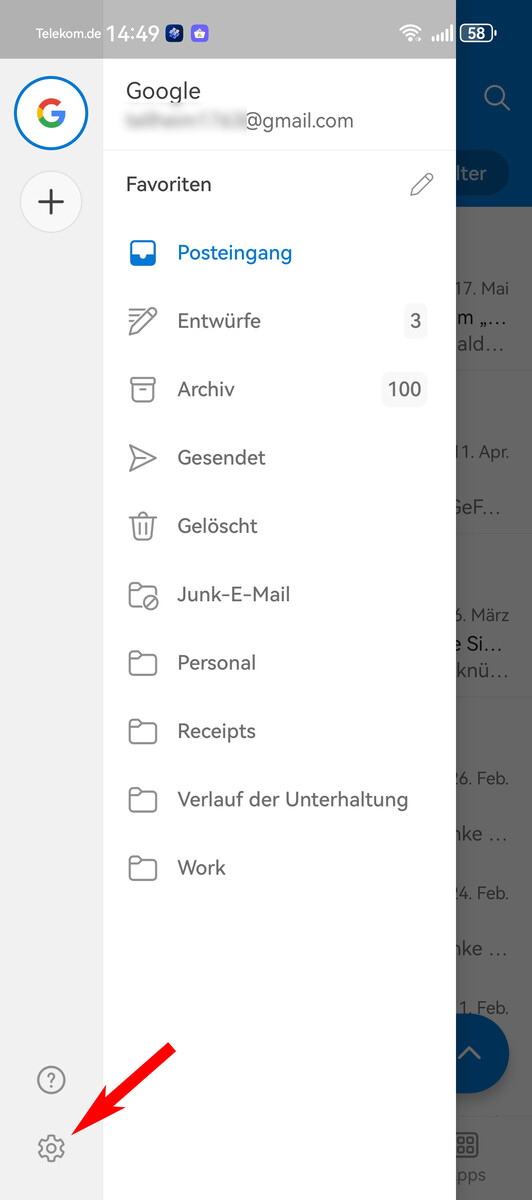Viewport: 532px width, 1200px height.
Task: Open the Work folder
Action: [279, 868]
